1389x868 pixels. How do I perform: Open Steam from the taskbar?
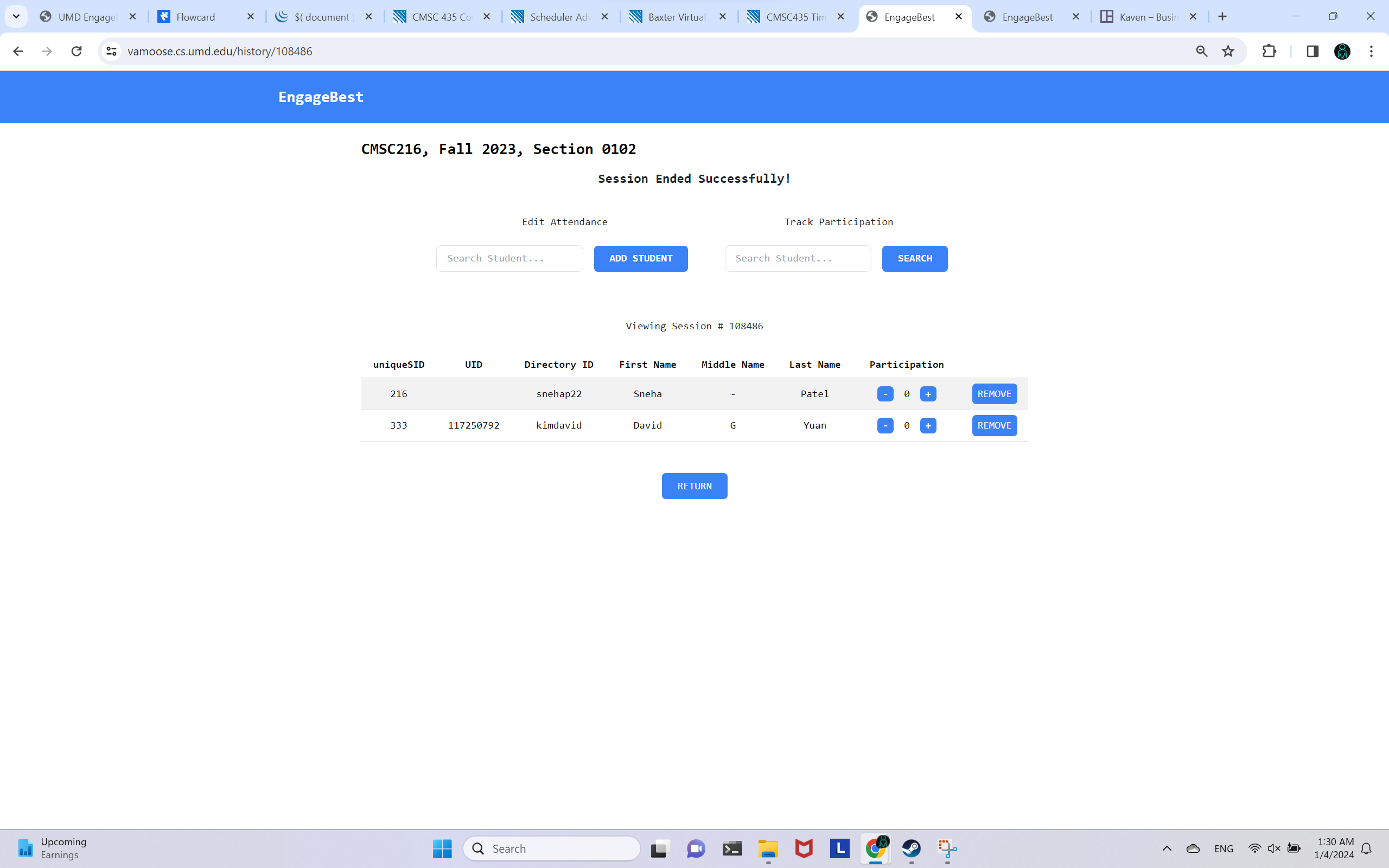coord(912,848)
